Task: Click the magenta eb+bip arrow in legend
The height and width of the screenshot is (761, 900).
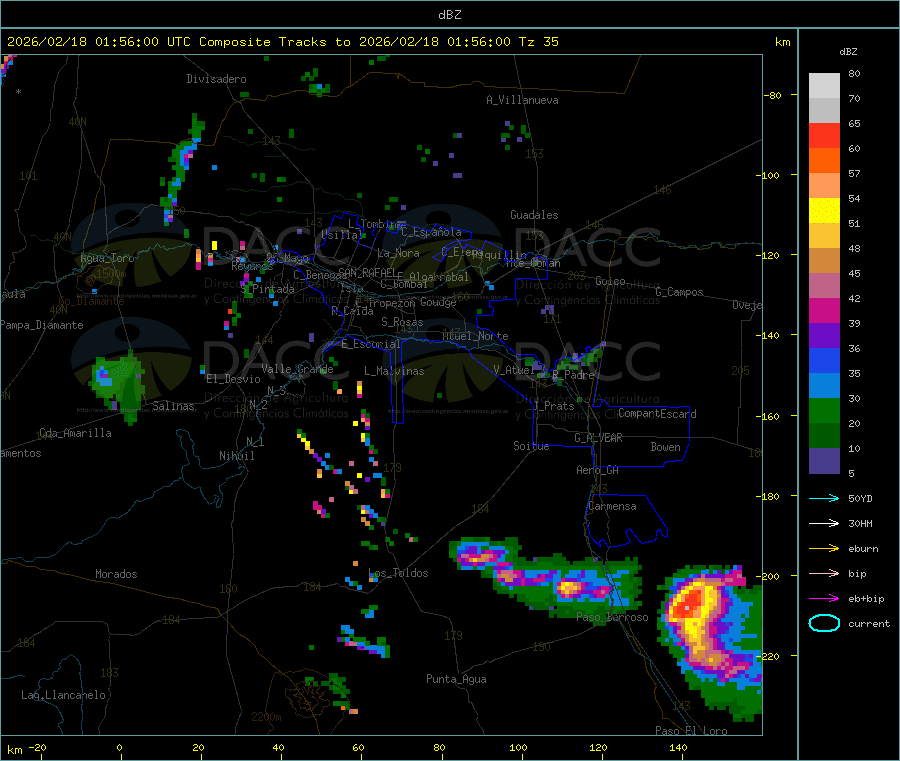Action: 824,599
